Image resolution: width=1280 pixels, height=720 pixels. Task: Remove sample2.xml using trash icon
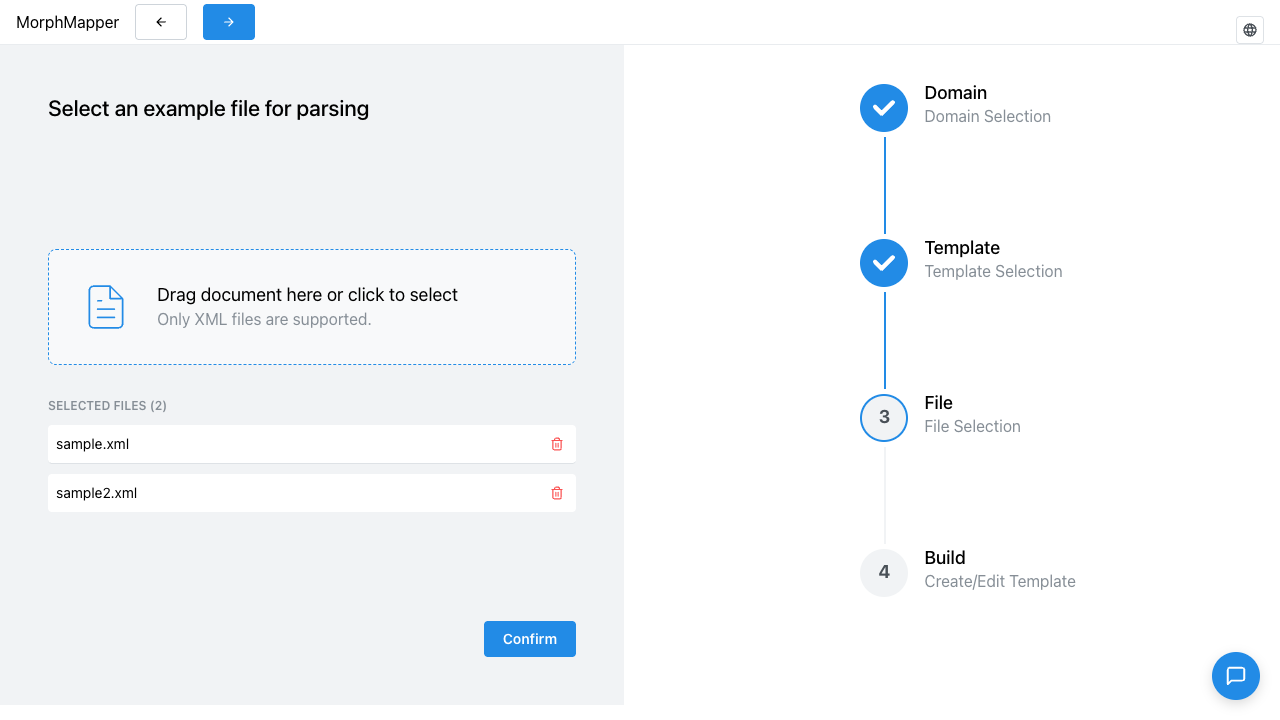coord(557,493)
